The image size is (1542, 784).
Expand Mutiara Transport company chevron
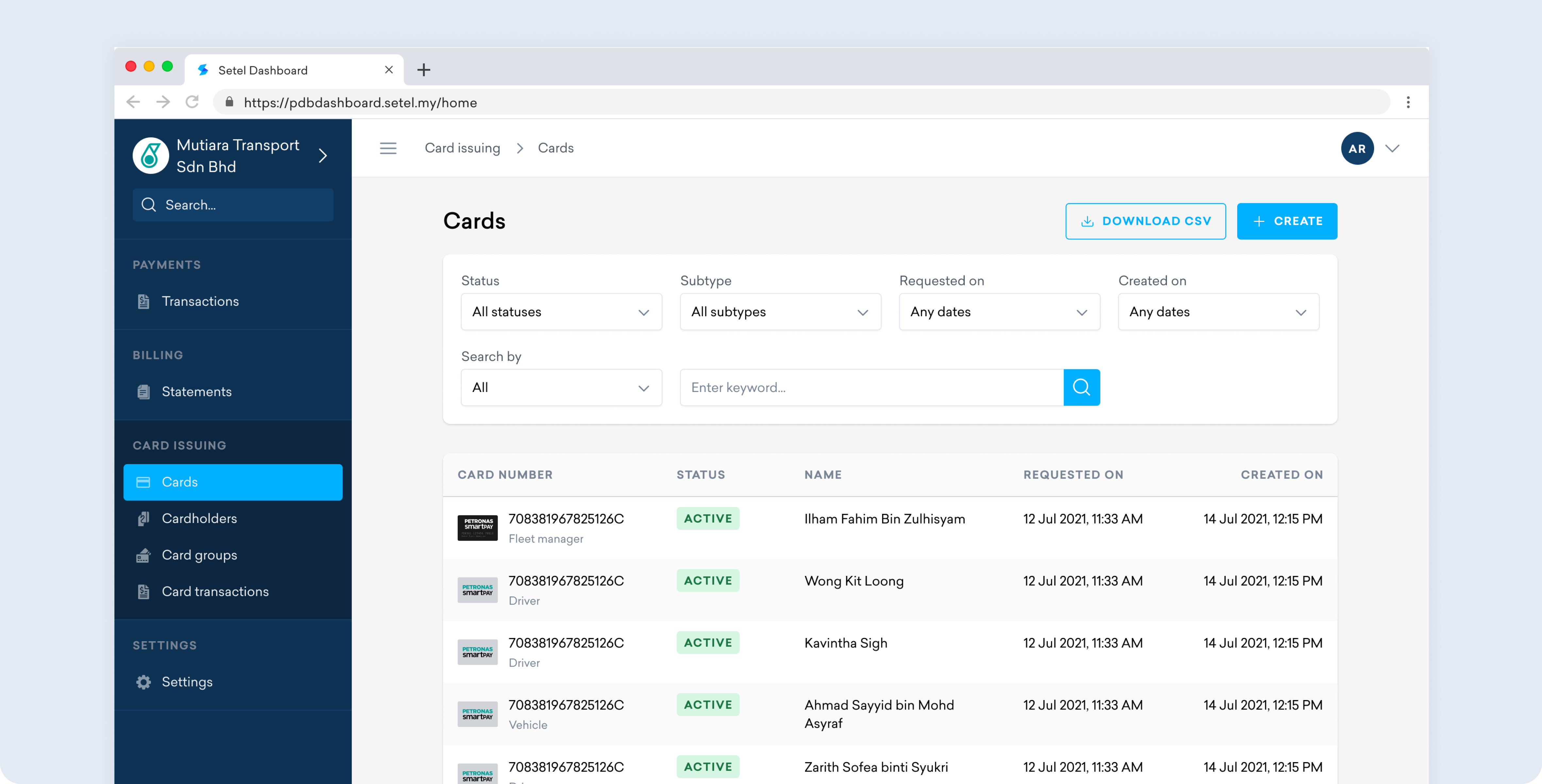(323, 155)
